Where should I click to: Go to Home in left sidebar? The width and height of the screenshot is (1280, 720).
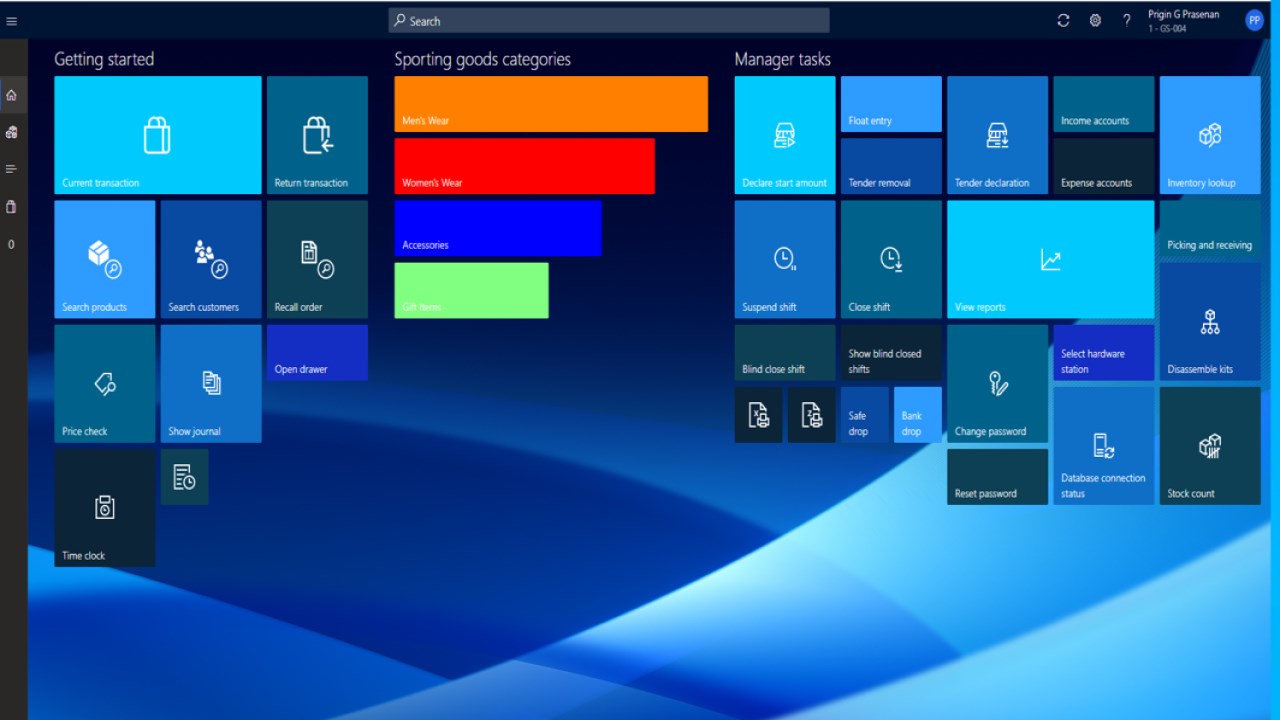12,96
